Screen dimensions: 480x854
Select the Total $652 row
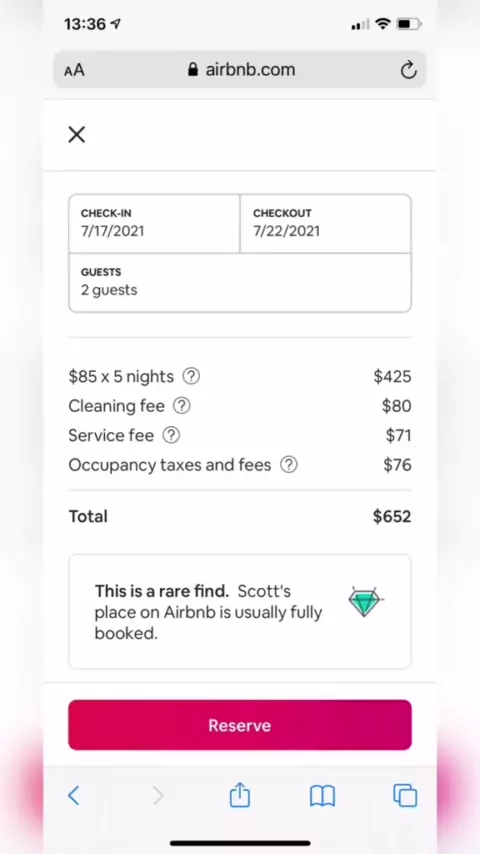click(240, 516)
